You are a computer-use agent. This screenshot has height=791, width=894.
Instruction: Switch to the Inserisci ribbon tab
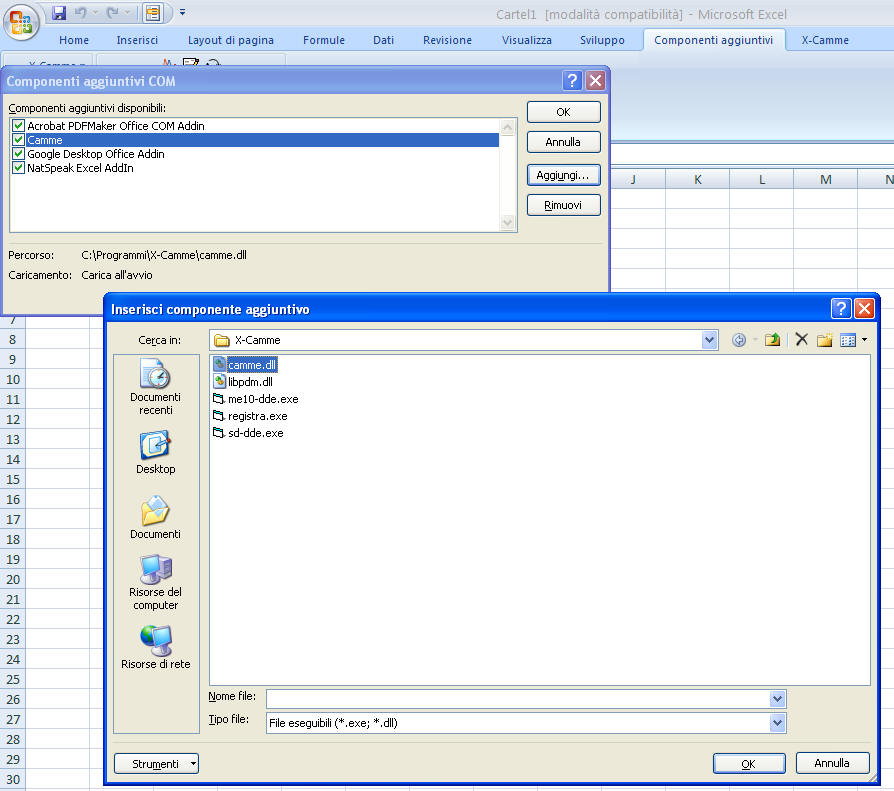[137, 40]
